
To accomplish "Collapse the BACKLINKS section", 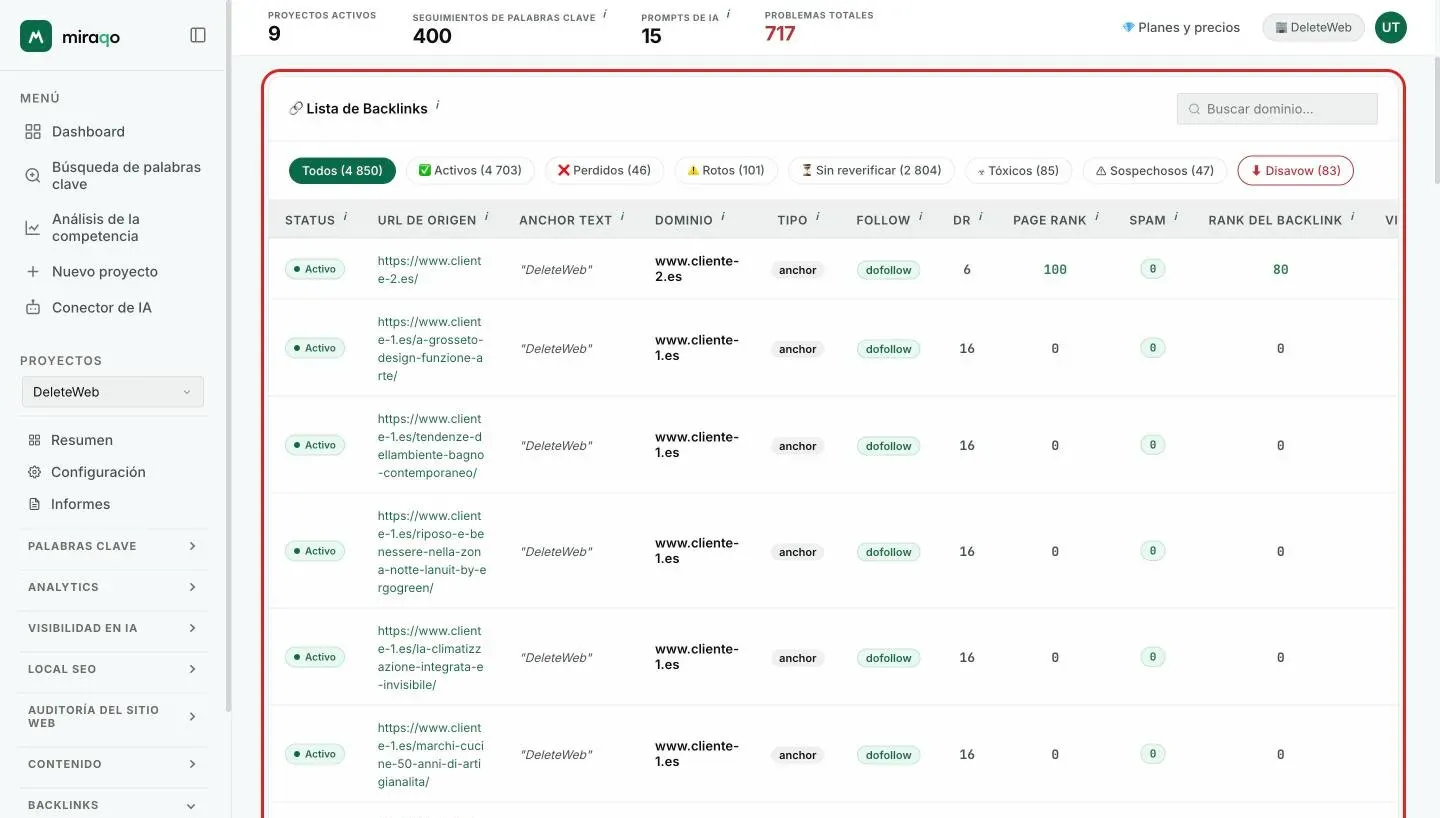I will (114, 805).
